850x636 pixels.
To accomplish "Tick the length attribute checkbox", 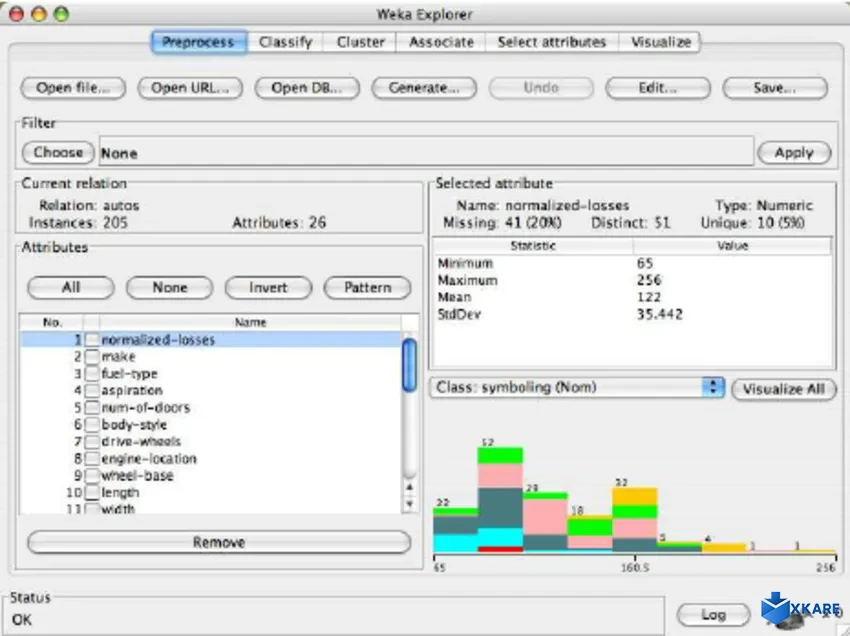I will click(92, 492).
